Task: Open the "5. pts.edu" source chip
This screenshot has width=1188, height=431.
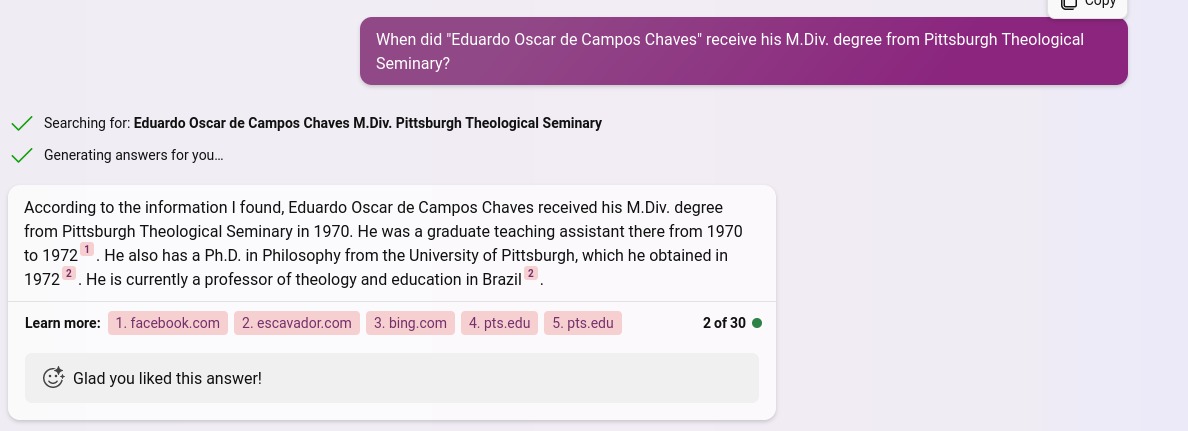Action: coord(582,323)
